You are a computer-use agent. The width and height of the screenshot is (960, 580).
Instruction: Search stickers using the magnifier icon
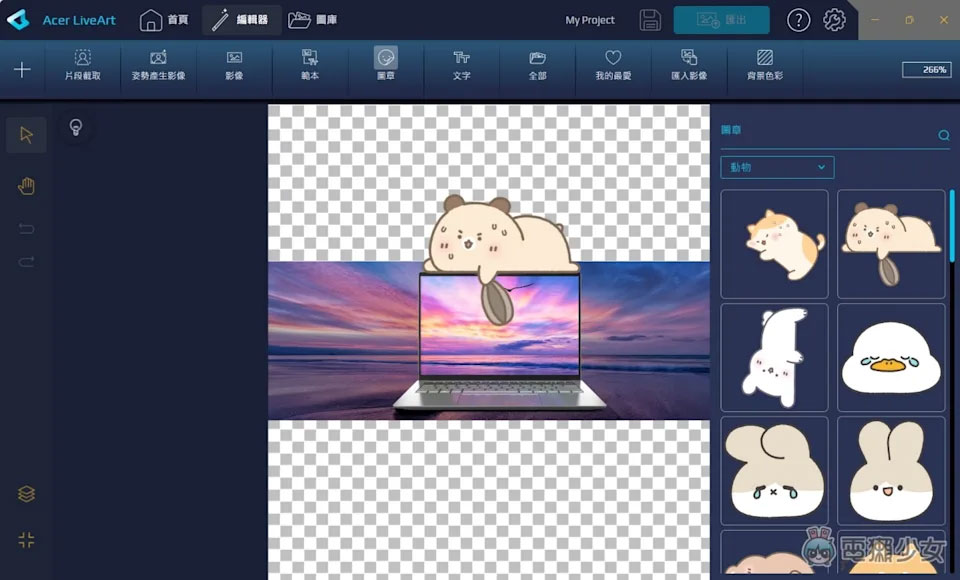tap(943, 135)
